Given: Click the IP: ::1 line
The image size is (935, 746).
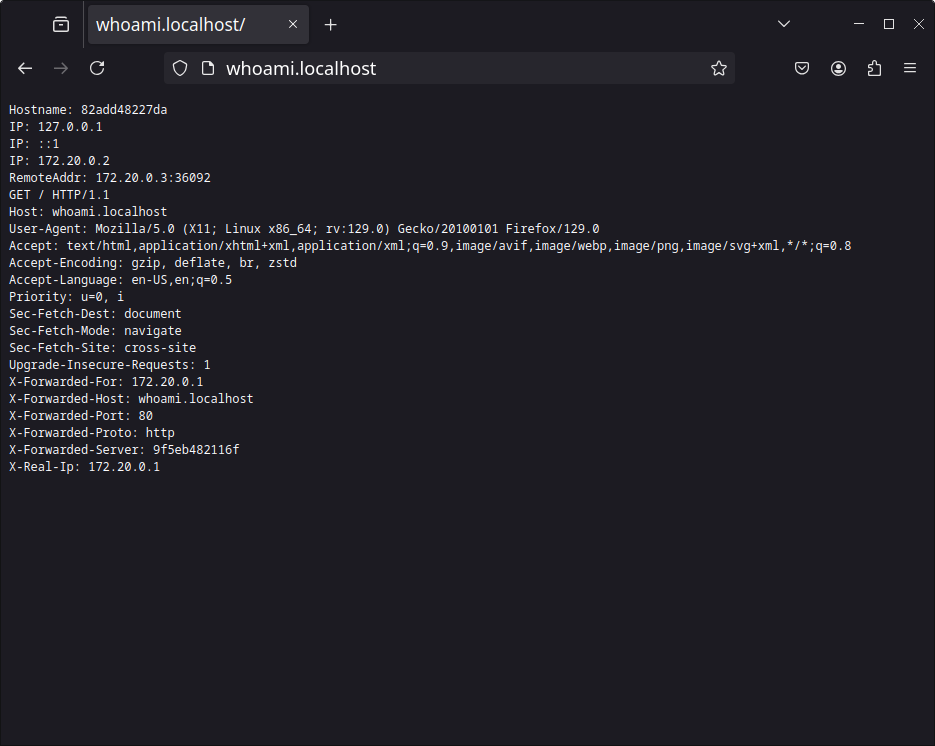Looking at the screenshot, I should tap(34, 144).
